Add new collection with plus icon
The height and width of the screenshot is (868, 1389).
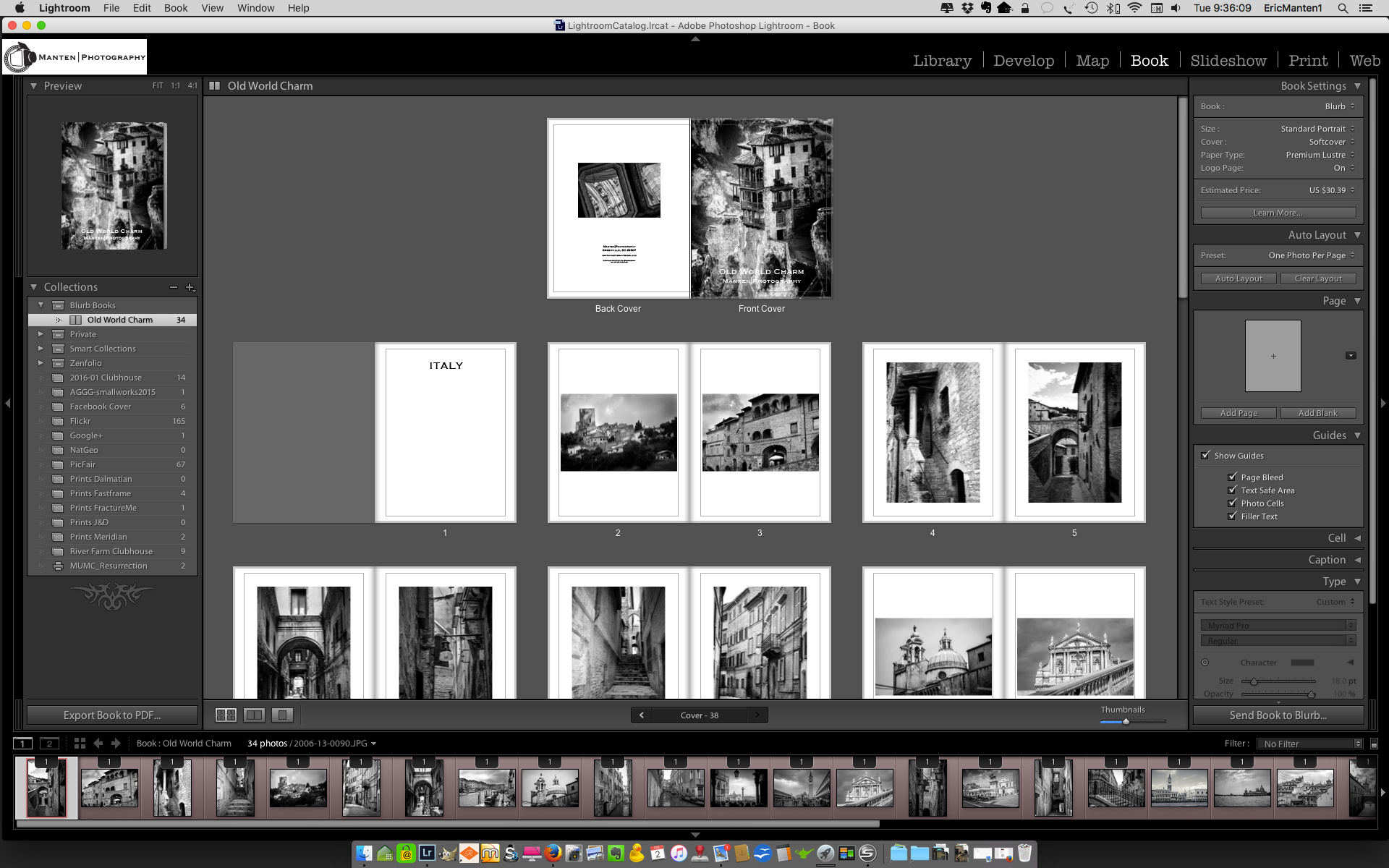[190, 287]
